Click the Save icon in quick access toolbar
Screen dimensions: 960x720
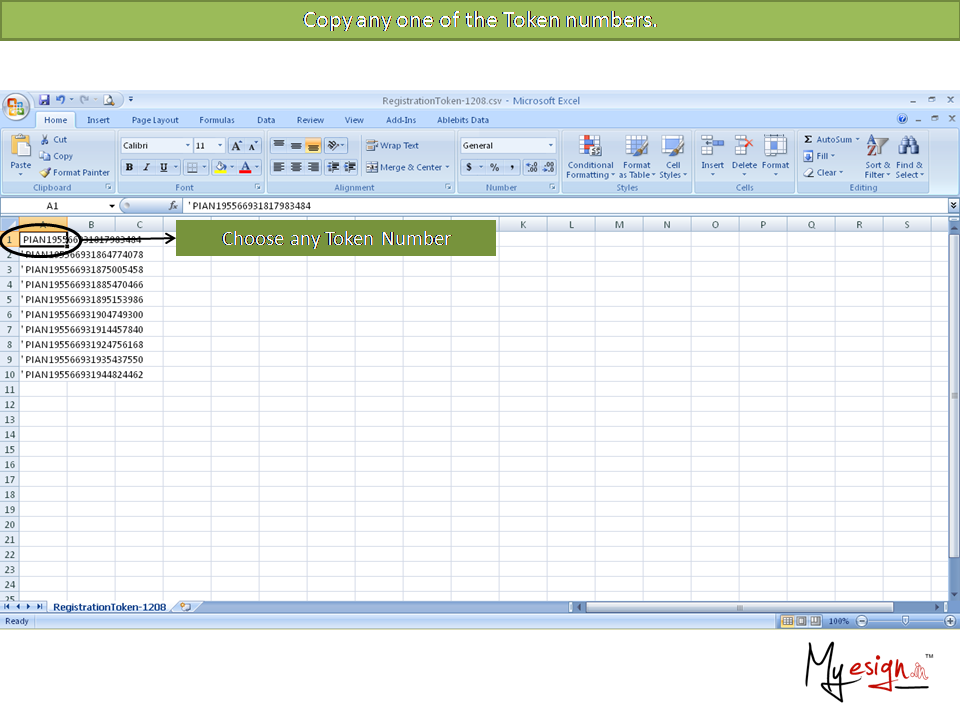tap(44, 100)
